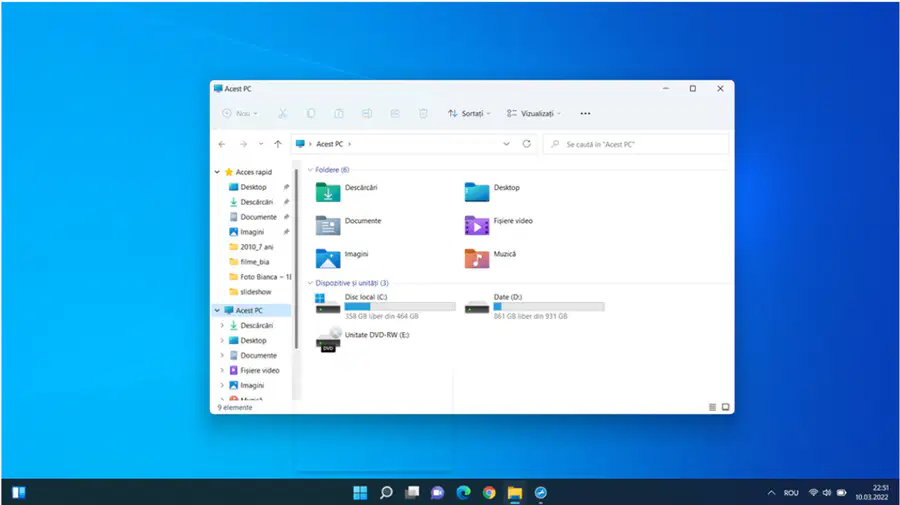Select the Date (D:) drive

pyautogui.click(x=534, y=306)
